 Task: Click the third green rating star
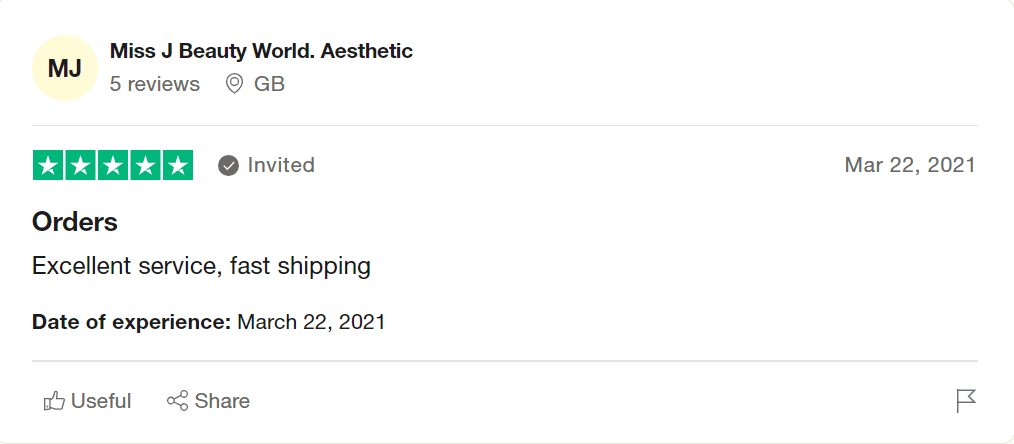coord(113,165)
